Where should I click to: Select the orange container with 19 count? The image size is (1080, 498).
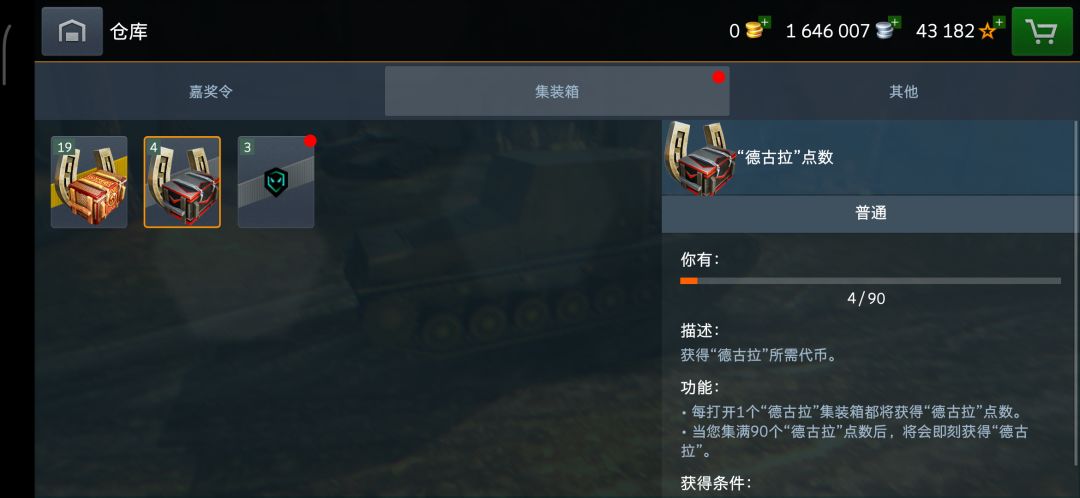pos(89,182)
